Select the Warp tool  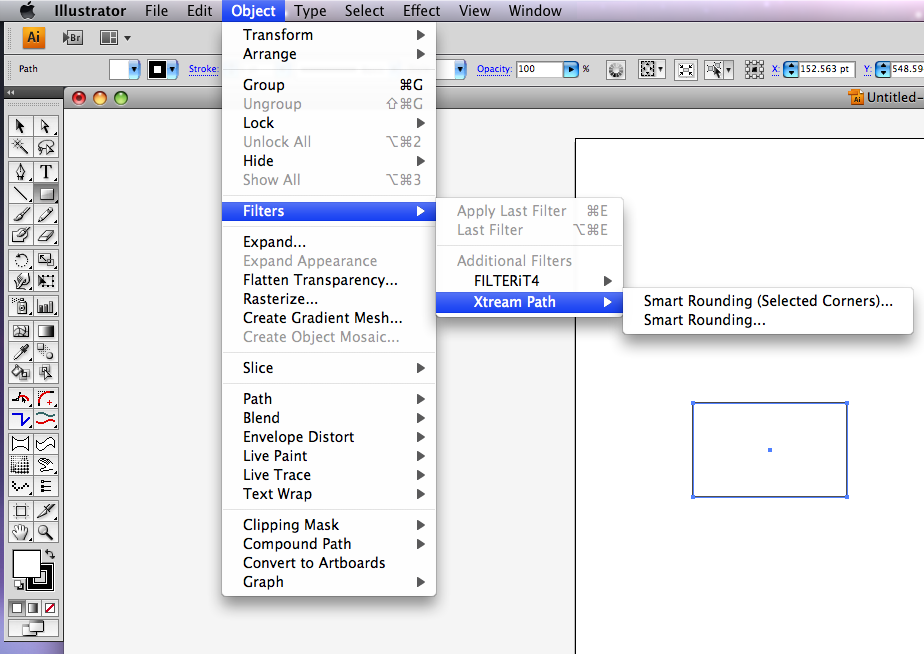(x=21, y=281)
